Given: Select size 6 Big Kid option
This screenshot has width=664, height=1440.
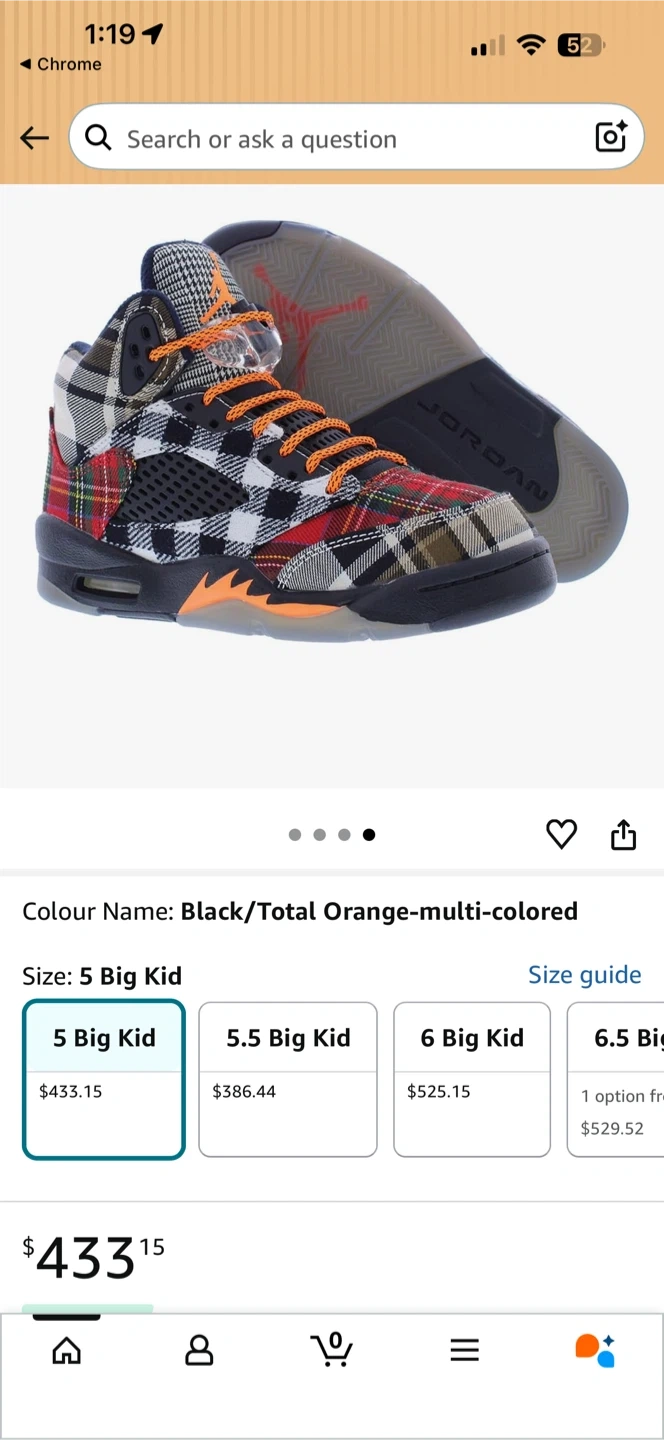Looking at the screenshot, I should coord(472,1079).
